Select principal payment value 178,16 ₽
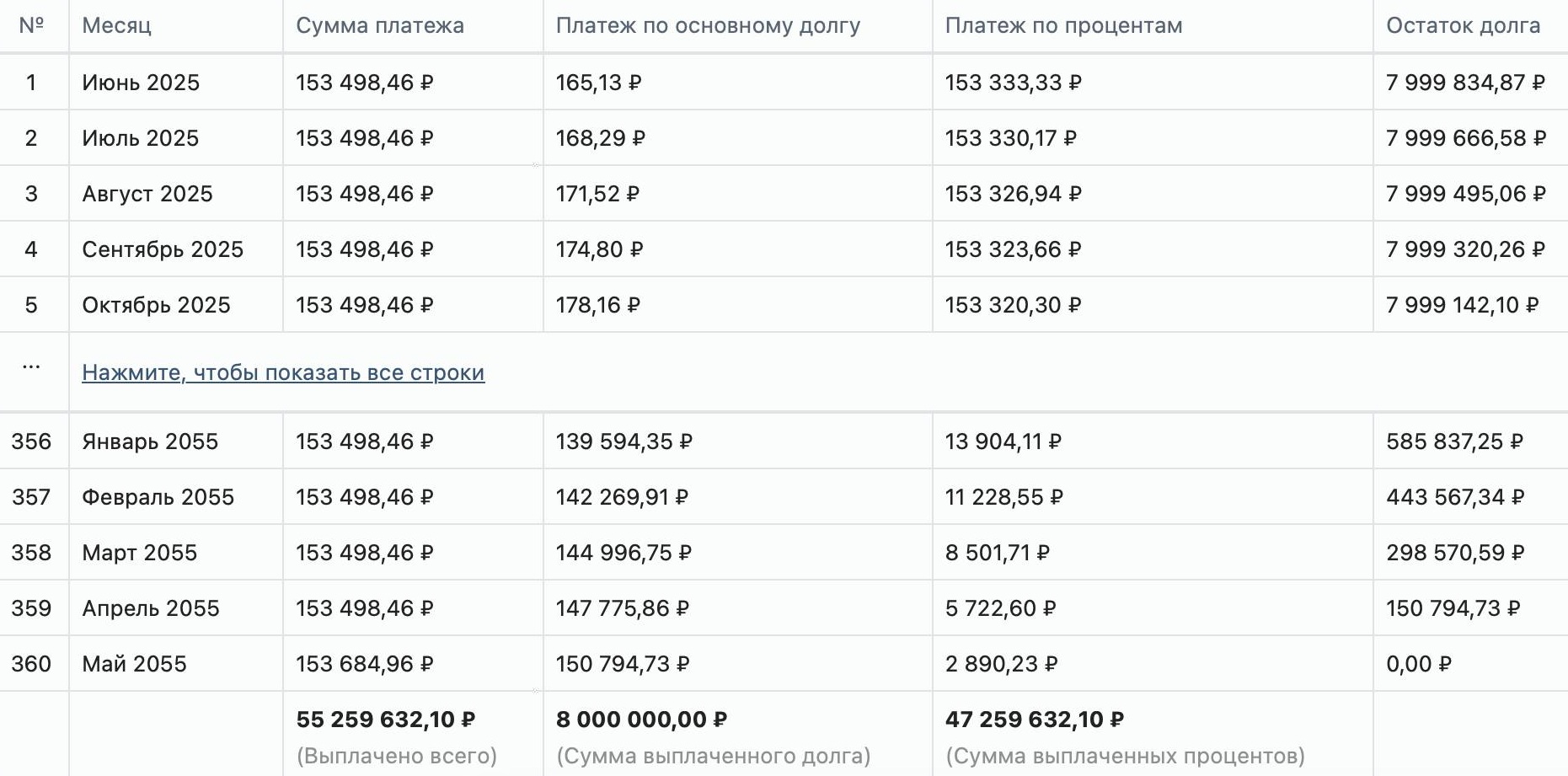This screenshot has width=1568, height=776. tap(598, 305)
